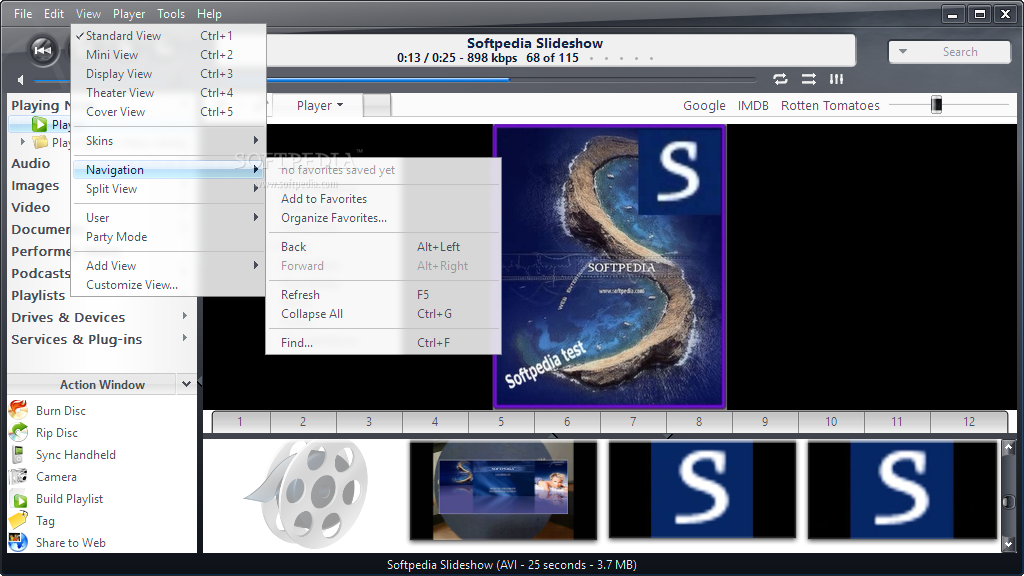Screen dimensions: 1024x576
Task: Adjust the thumbnail size slider
Action: (936, 104)
